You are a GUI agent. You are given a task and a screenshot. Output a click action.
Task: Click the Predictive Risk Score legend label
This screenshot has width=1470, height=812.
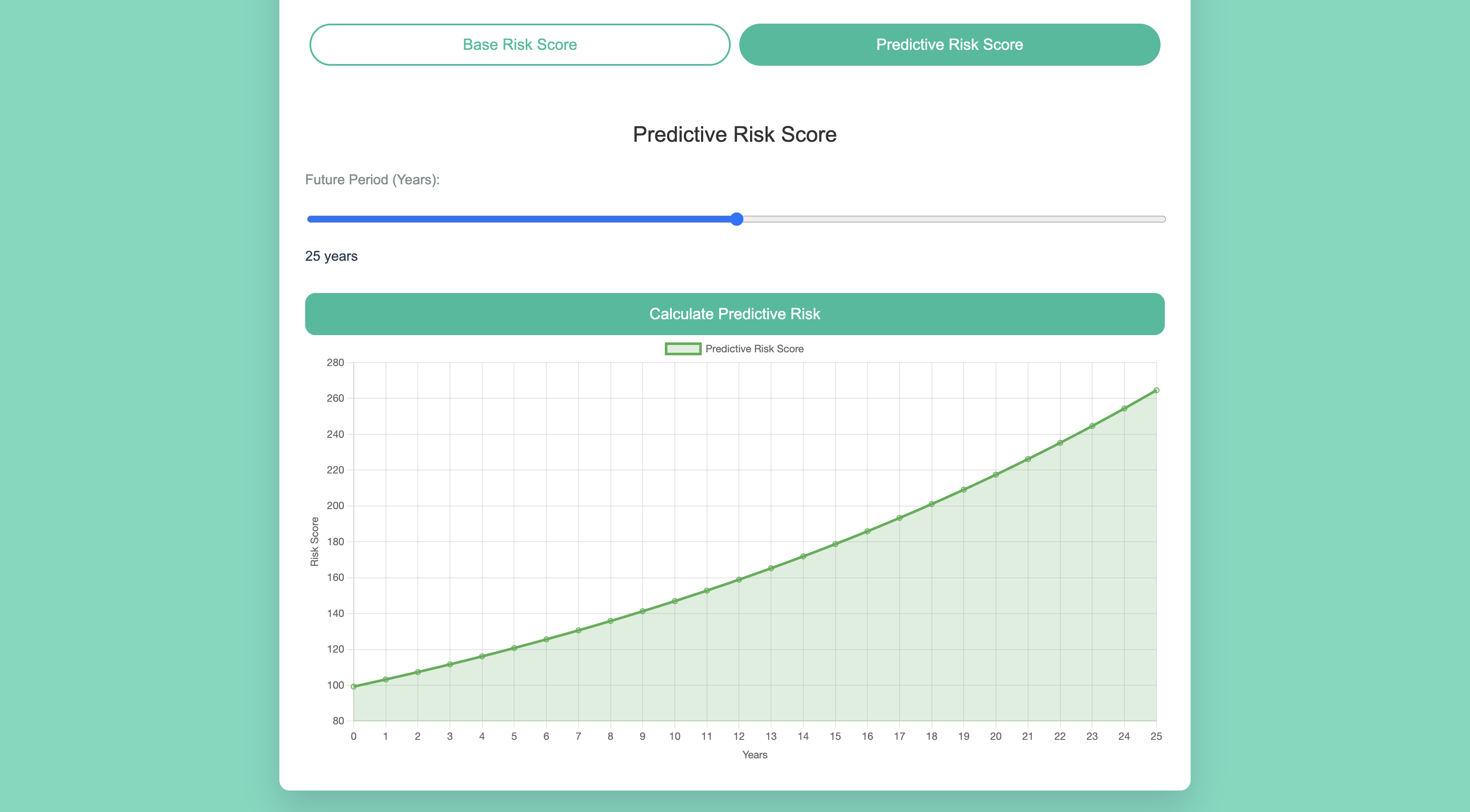tap(754, 348)
